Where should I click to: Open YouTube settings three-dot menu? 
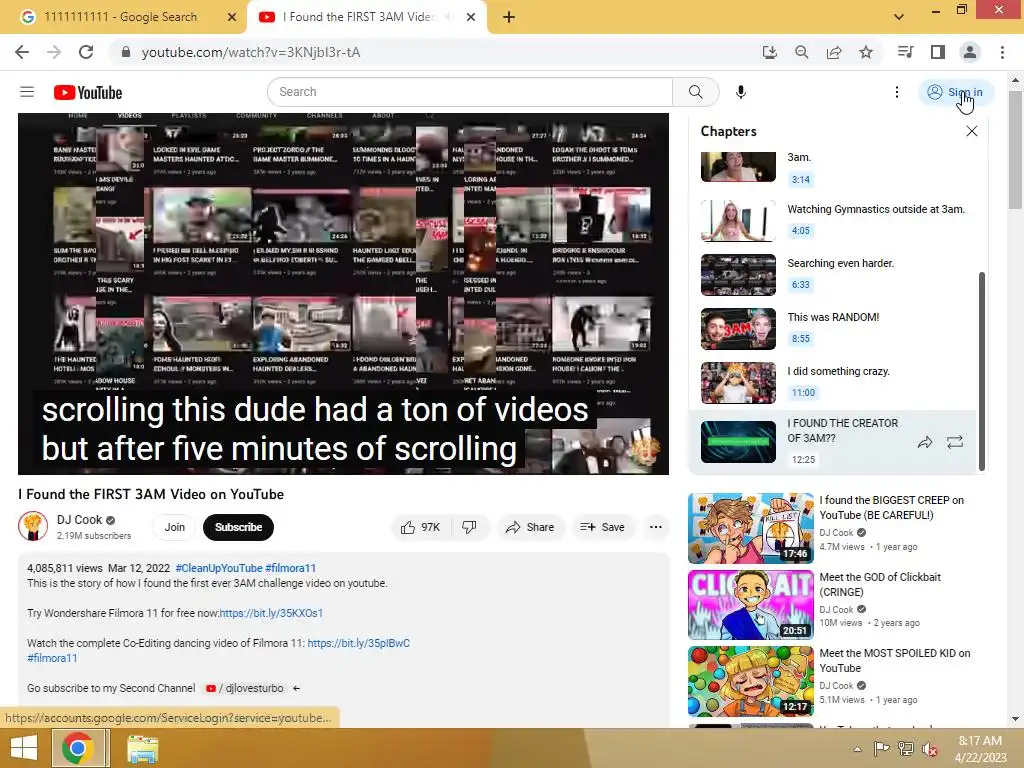(x=897, y=92)
